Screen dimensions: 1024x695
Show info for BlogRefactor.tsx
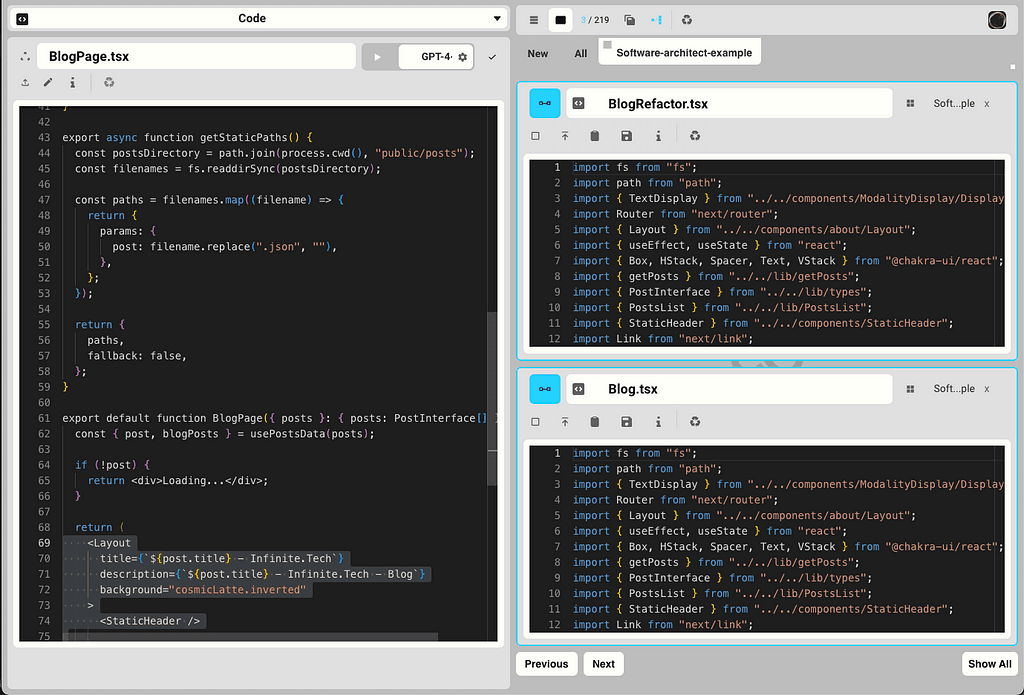pos(658,136)
